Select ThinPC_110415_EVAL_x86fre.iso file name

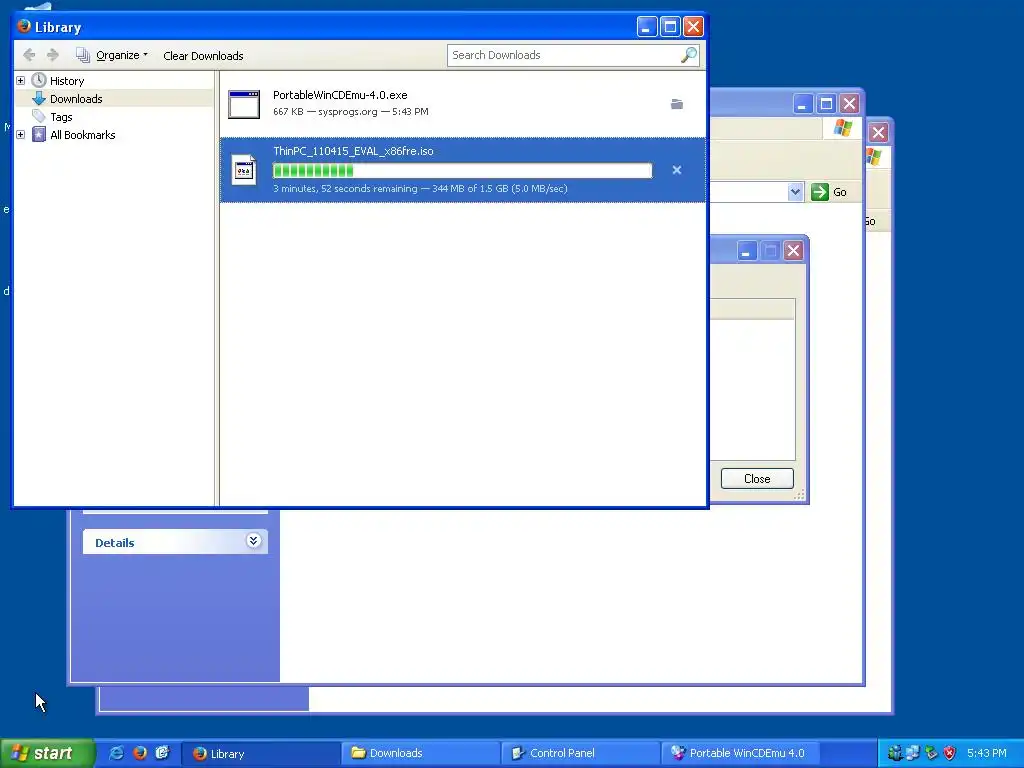click(x=353, y=151)
